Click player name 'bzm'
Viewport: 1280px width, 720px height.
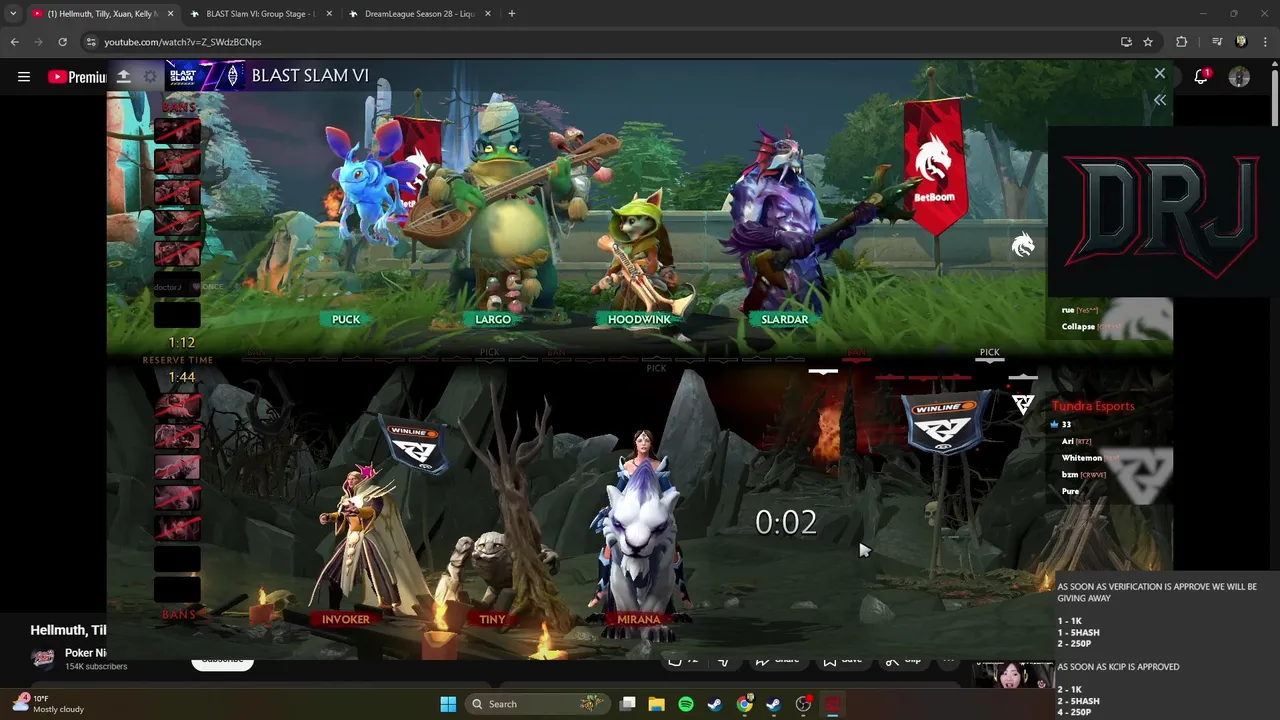coord(1070,474)
